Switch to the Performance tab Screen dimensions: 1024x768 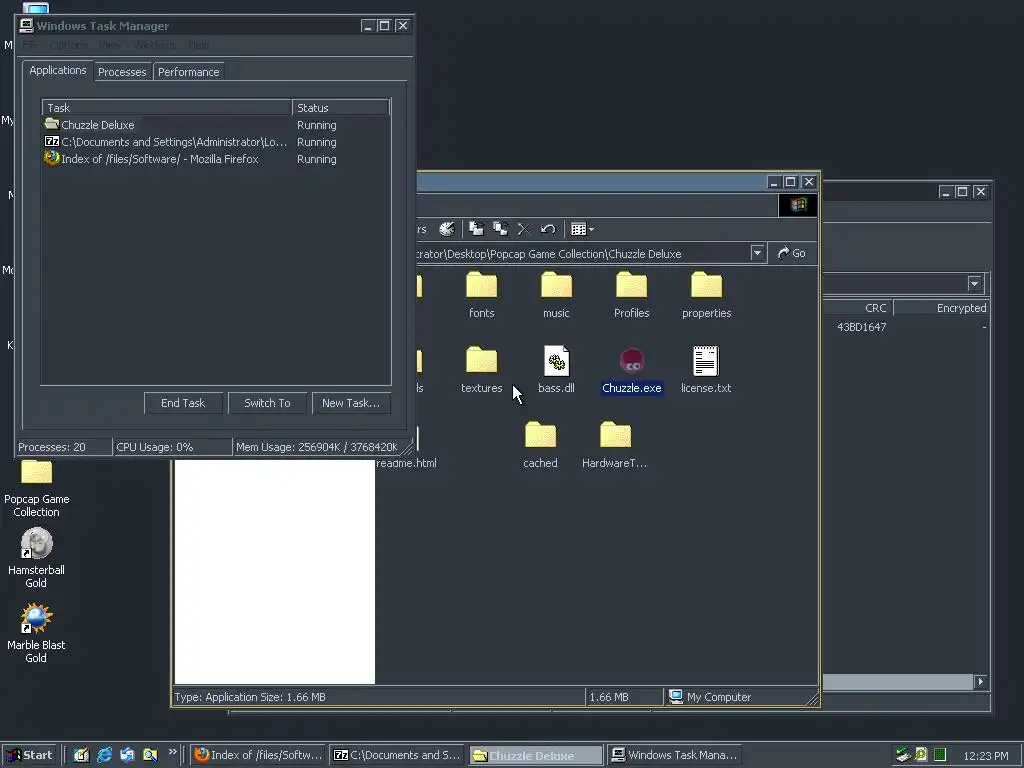189,72
